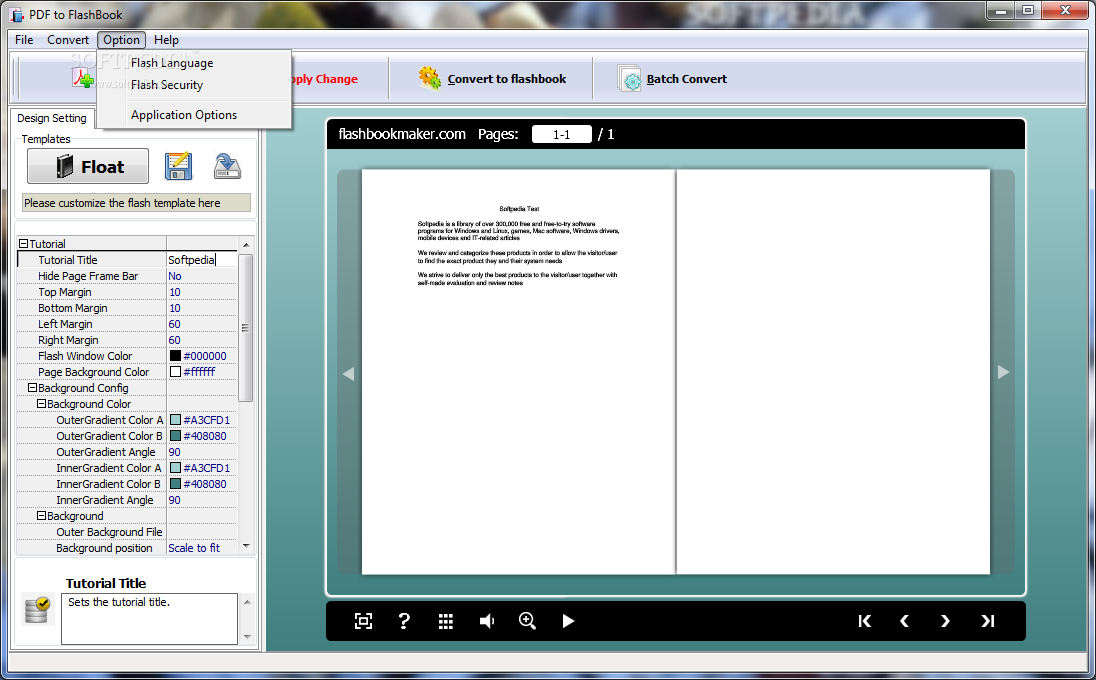Mute sound with the speaker icon
The image size is (1096, 680).
(x=486, y=621)
